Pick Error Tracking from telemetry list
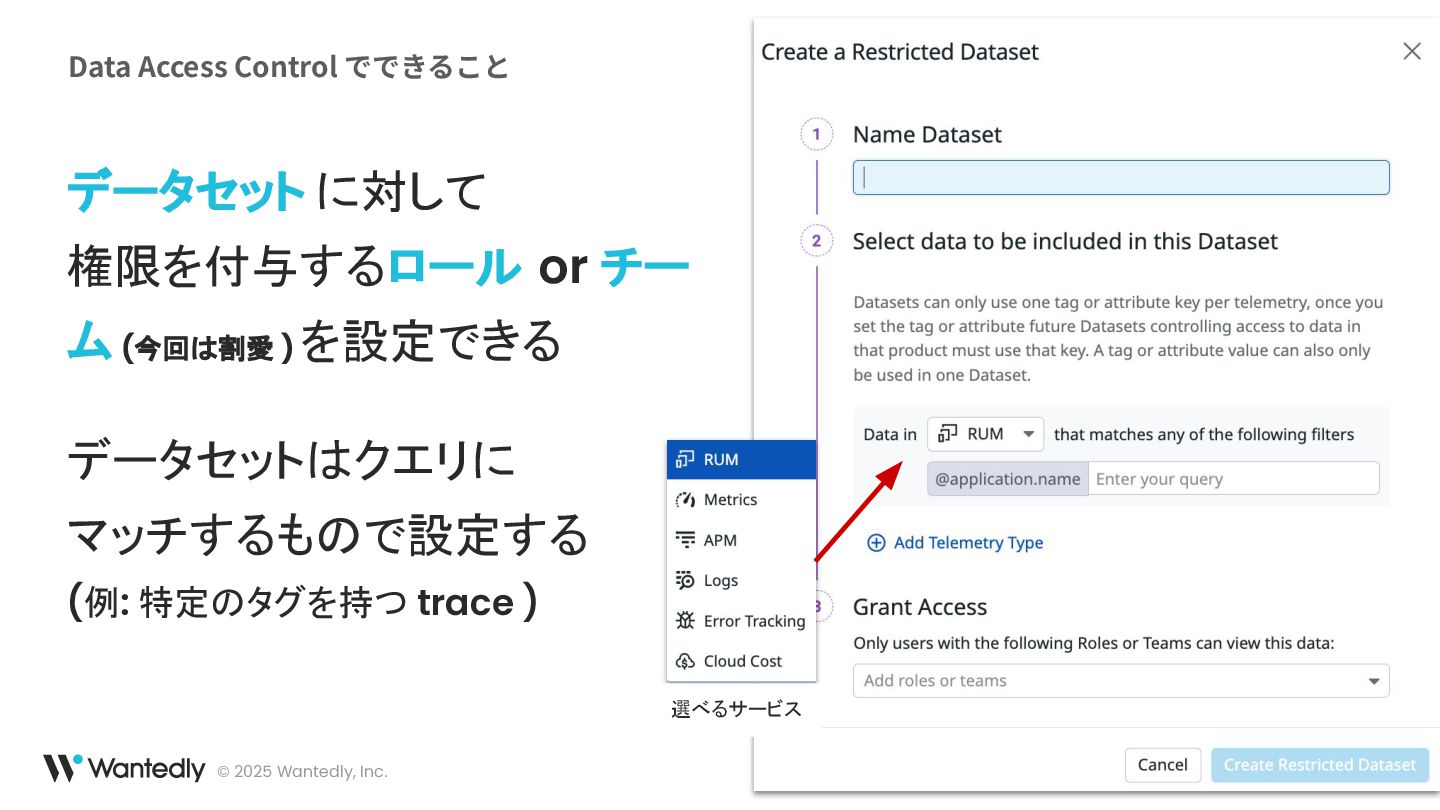 point(741,621)
